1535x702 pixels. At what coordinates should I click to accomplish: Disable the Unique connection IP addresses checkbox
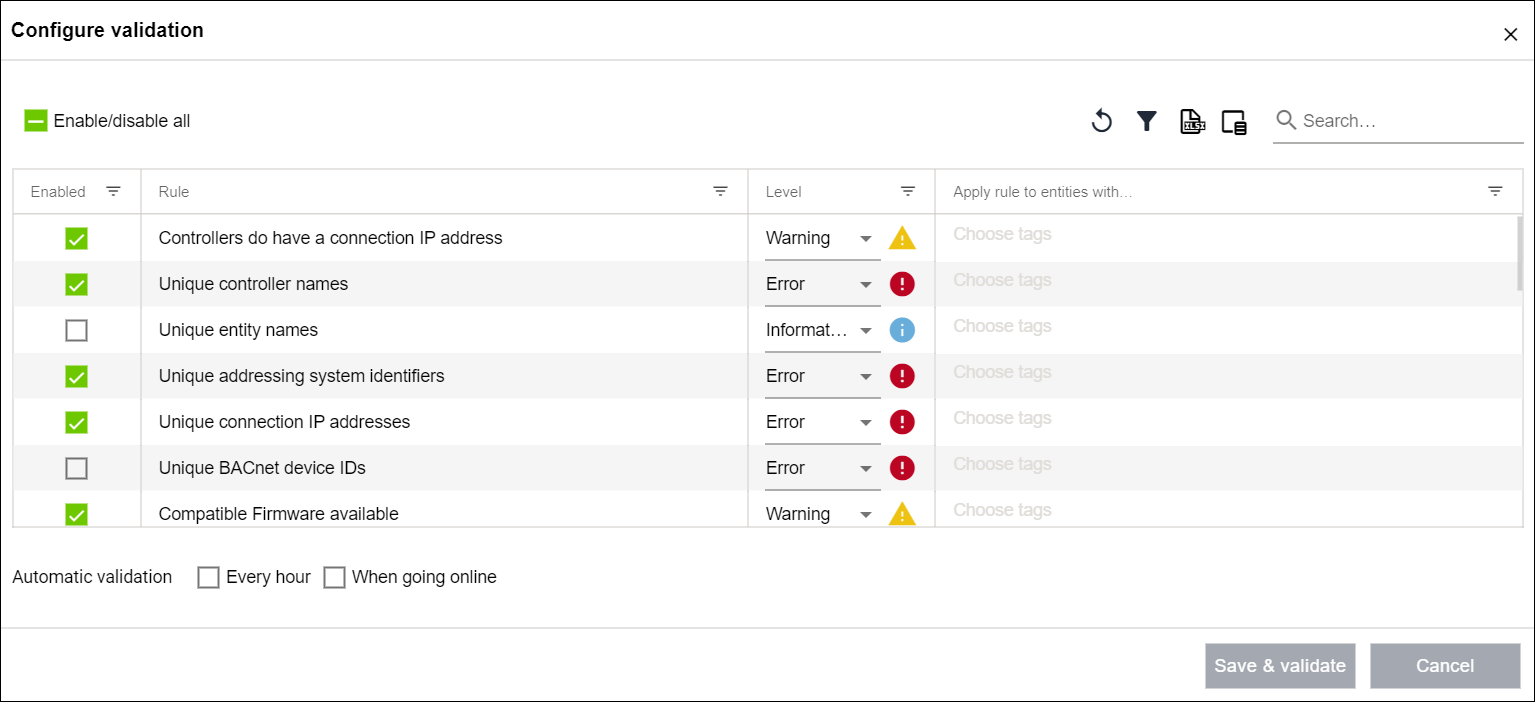(76, 422)
